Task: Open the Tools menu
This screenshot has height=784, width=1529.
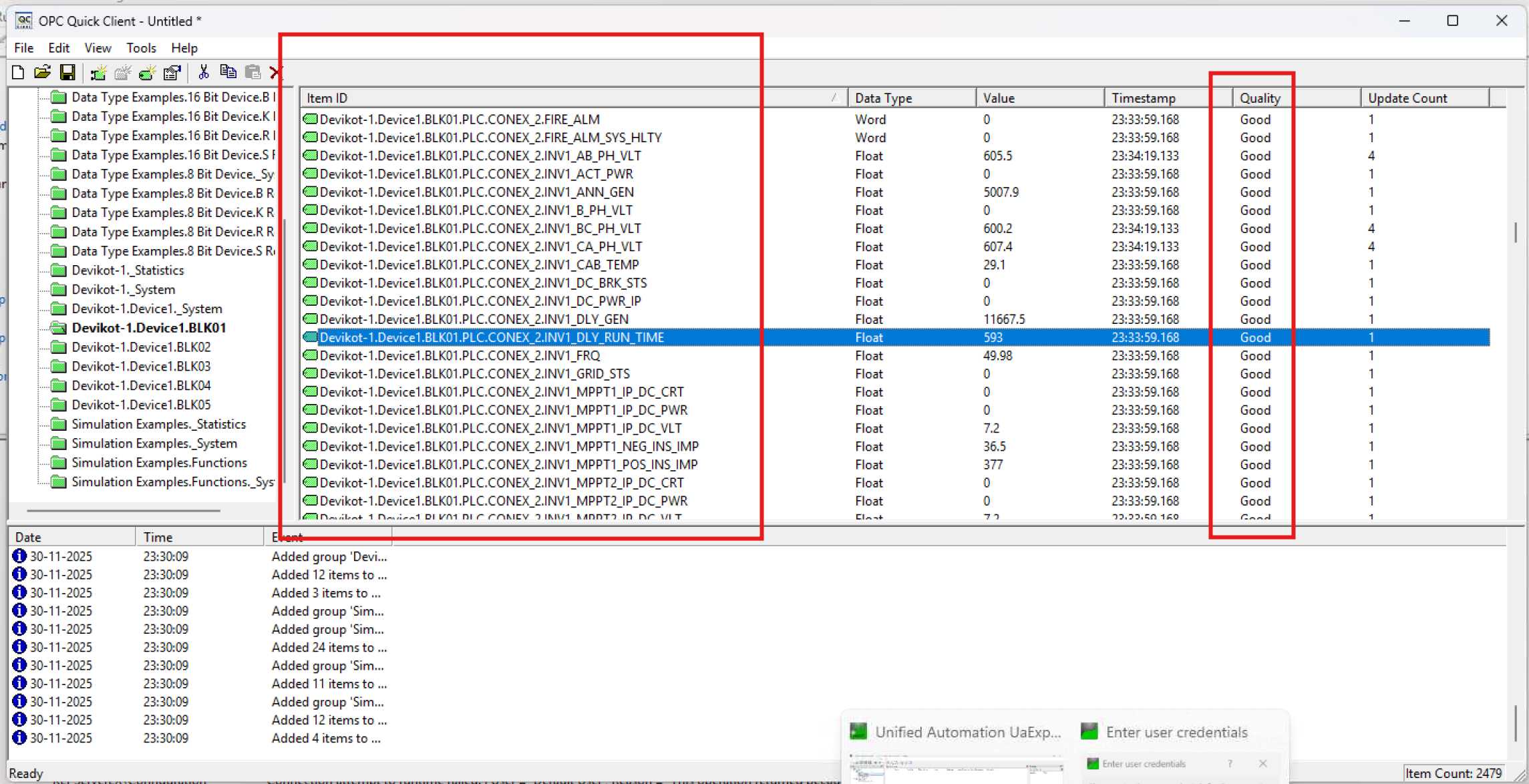Action: click(141, 48)
